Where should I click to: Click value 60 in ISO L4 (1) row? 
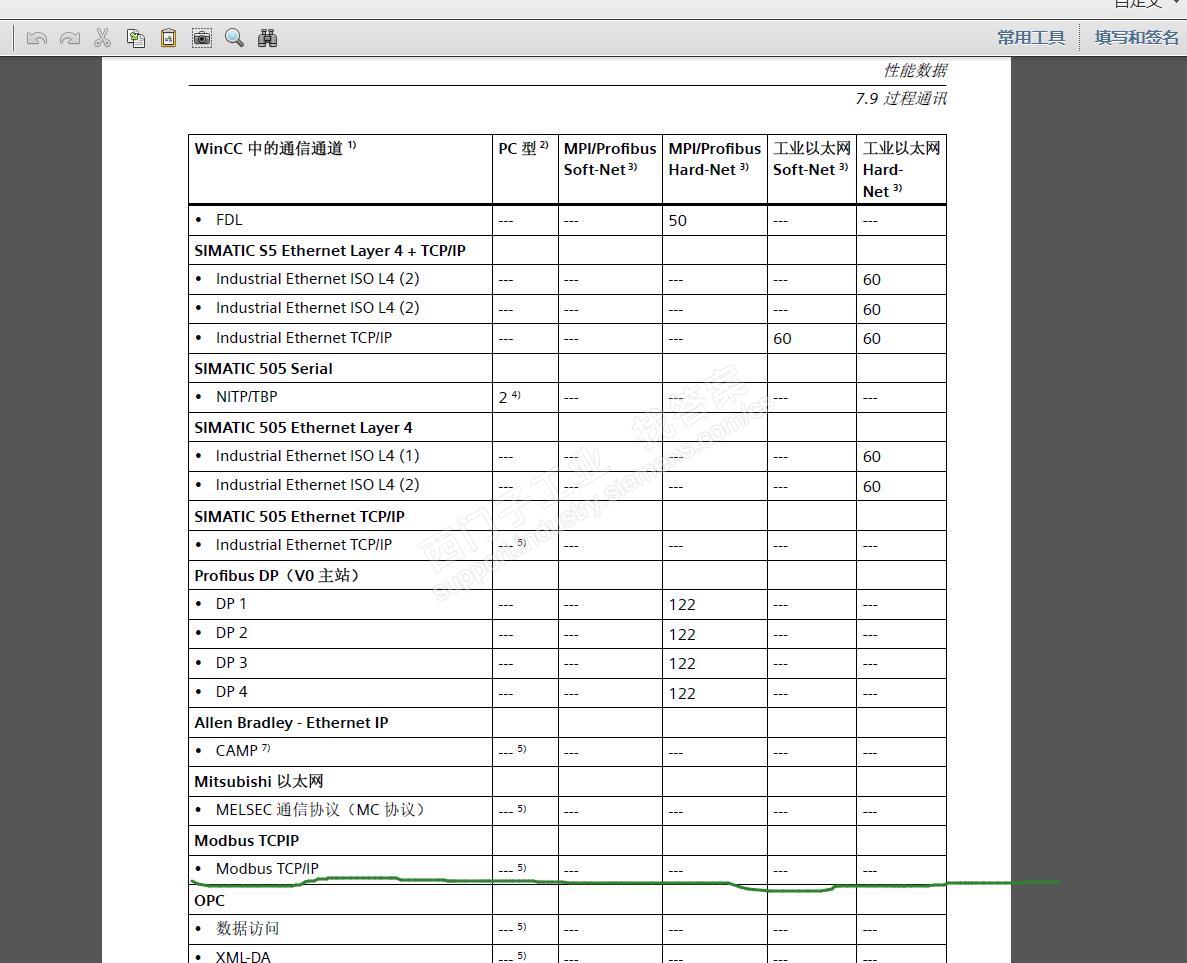(871, 457)
